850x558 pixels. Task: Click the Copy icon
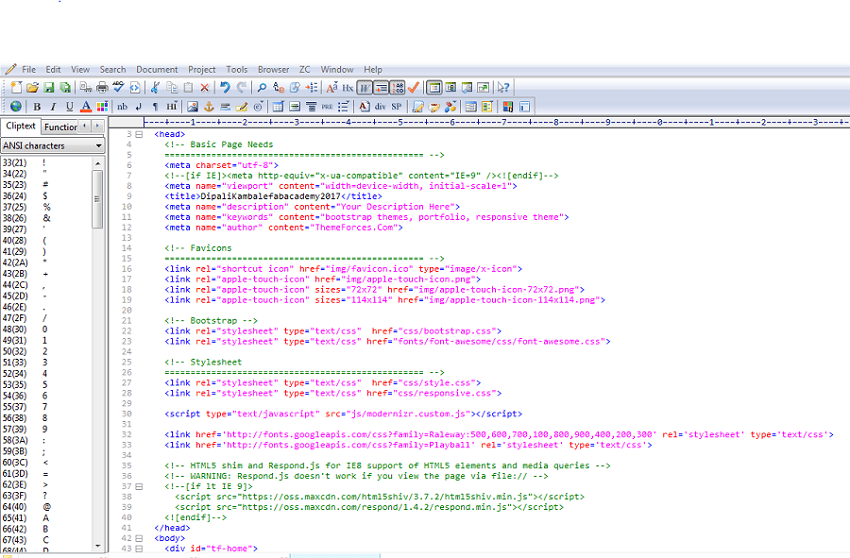(172, 87)
